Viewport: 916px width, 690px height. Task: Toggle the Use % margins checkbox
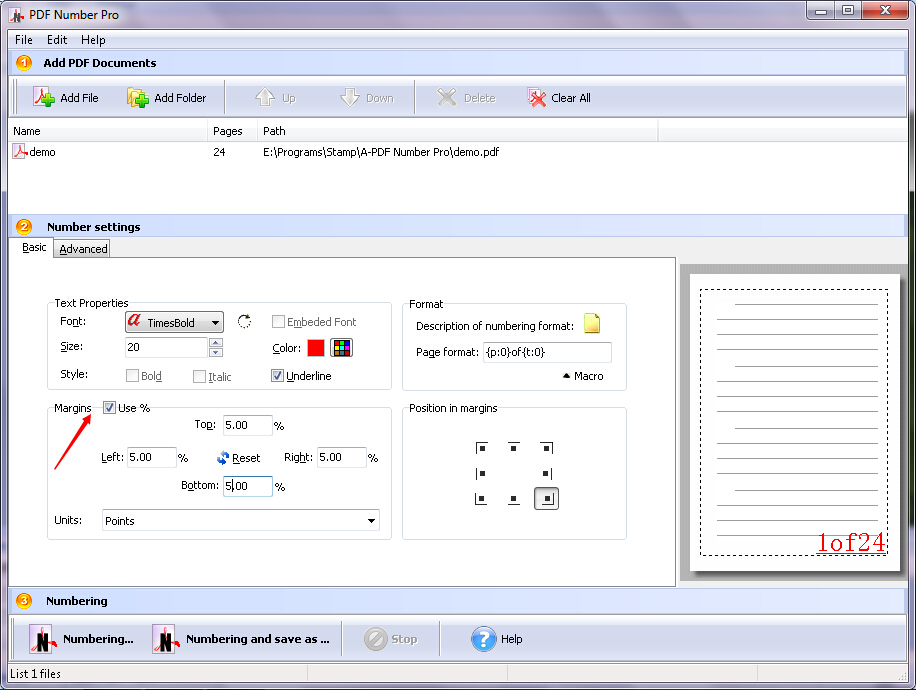coord(109,408)
